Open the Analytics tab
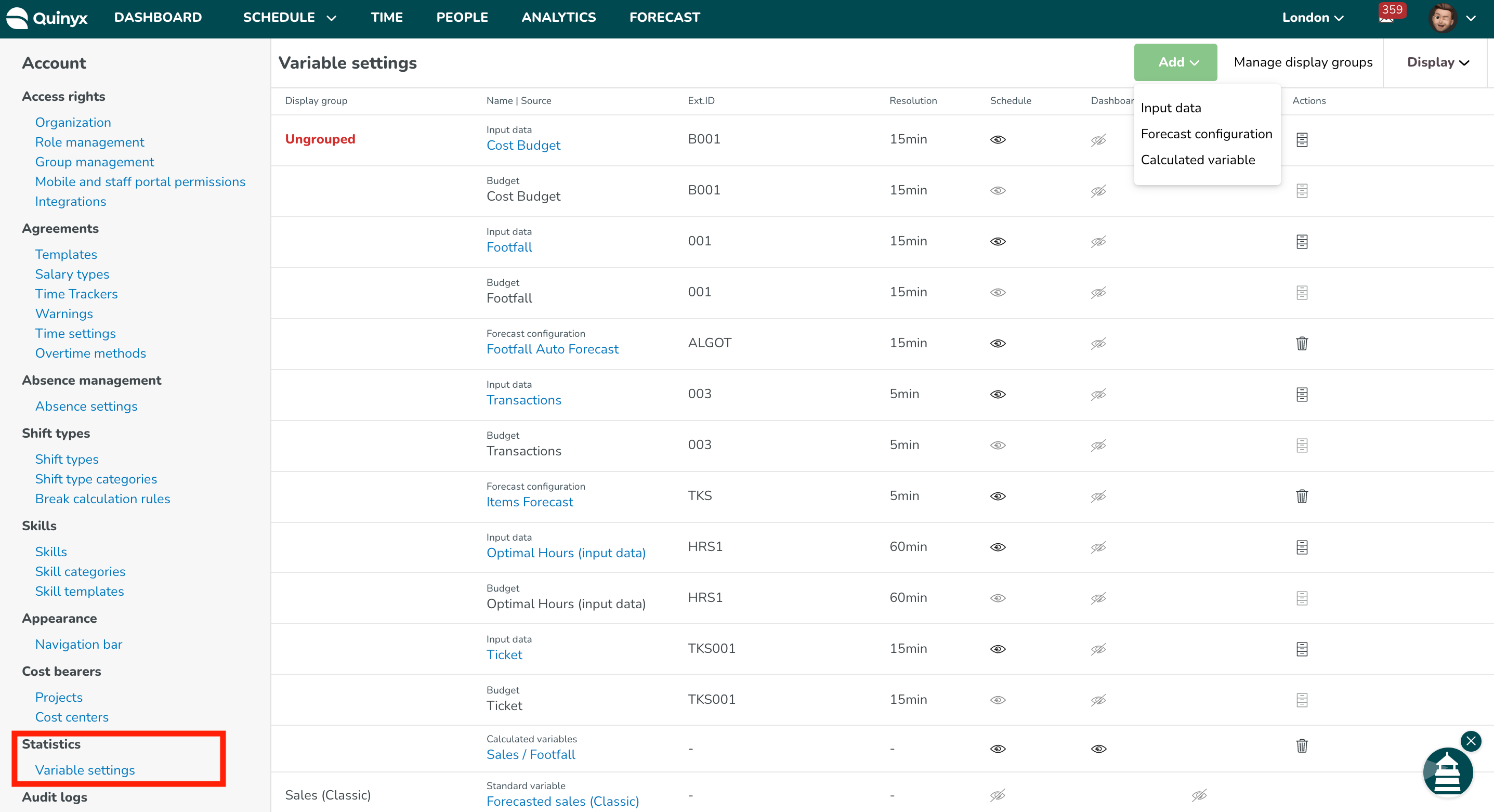Viewport: 1494px width, 812px height. coord(558,17)
